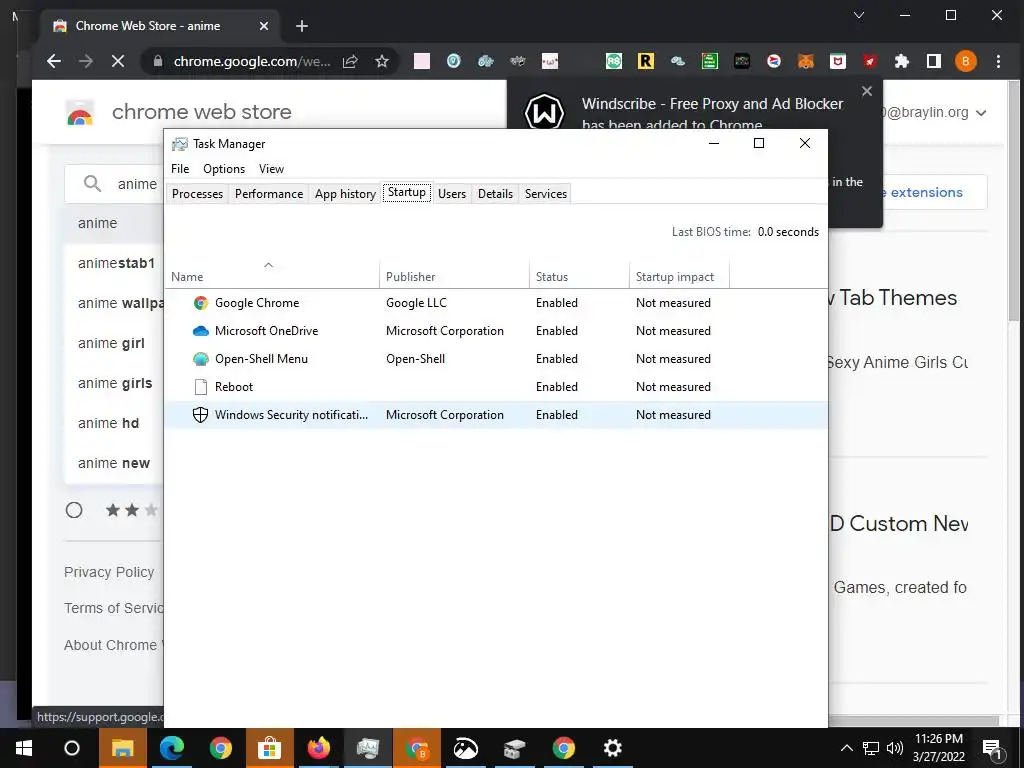This screenshot has width=1024, height=768.
Task: Open Firefox from the taskbar
Action: point(319,748)
